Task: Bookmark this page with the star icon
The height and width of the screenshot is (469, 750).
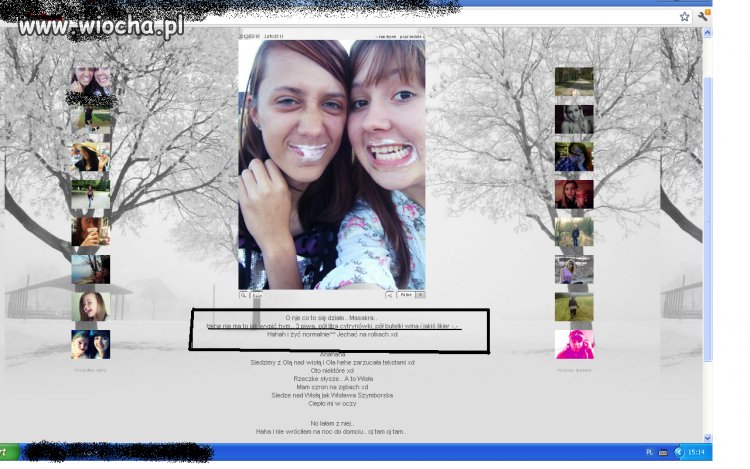Action: pyautogui.click(x=684, y=17)
